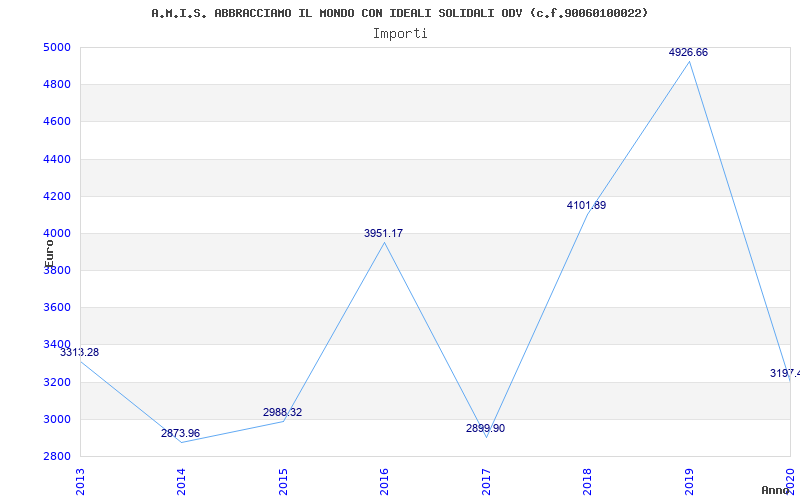Click the 4000 value on the y-axis

[x=57, y=234]
